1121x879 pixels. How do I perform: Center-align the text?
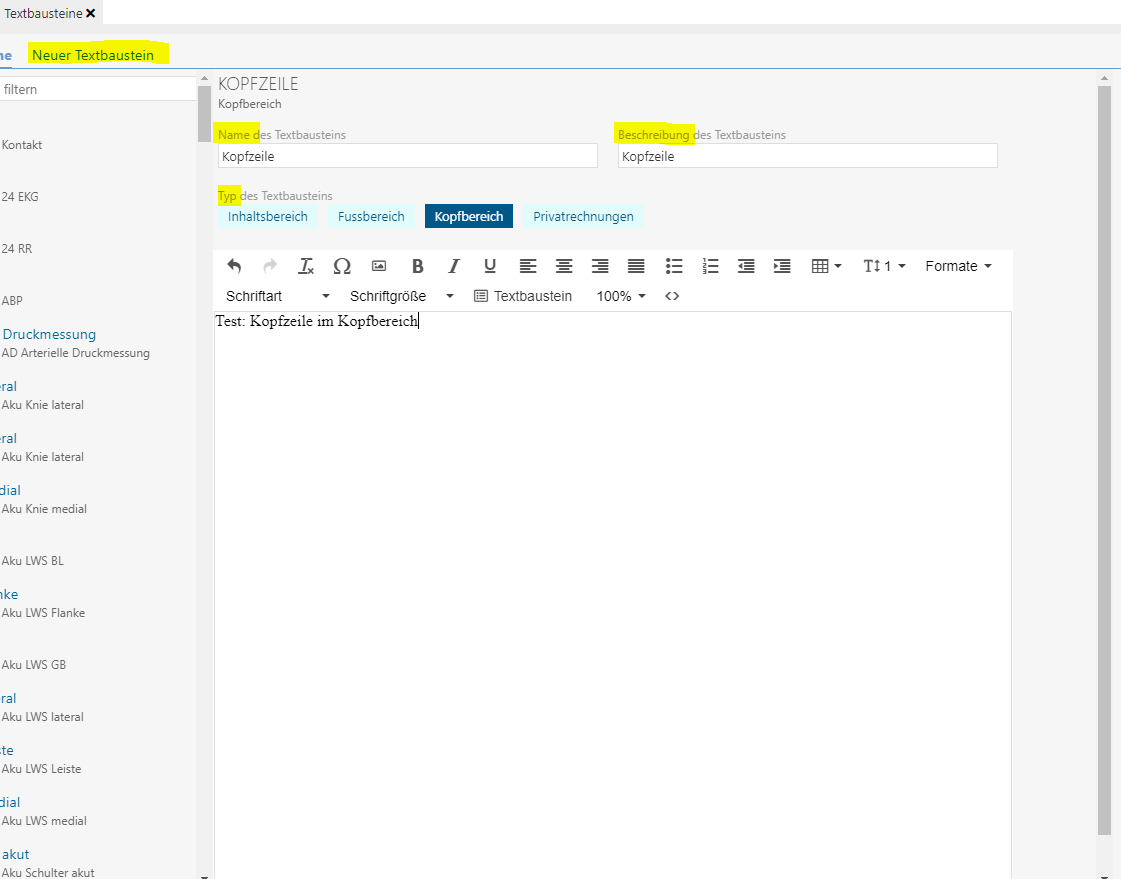pos(564,266)
